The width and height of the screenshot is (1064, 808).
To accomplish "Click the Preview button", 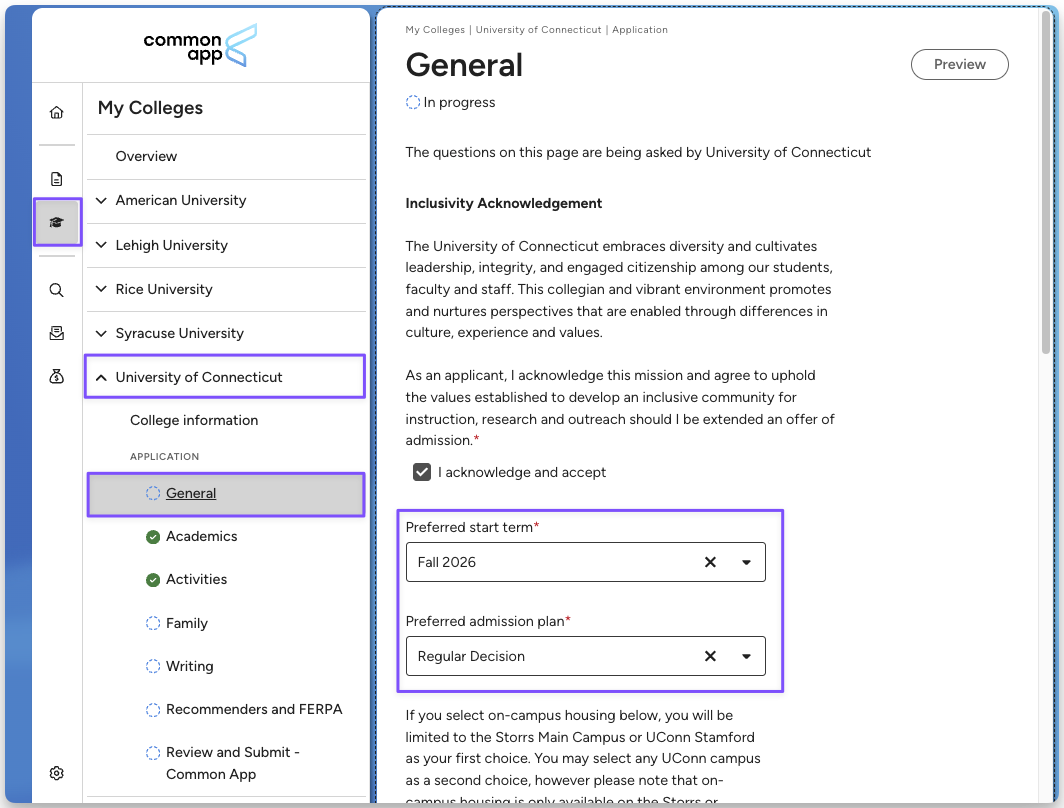I will (960, 64).
